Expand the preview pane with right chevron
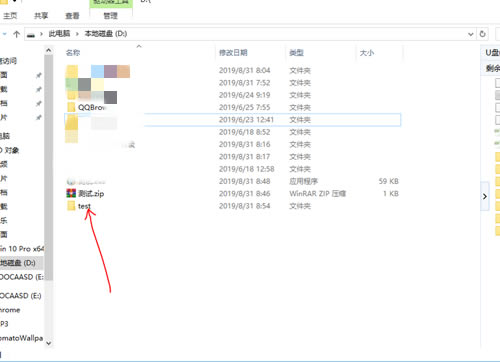This screenshot has height=362, width=500. point(485,196)
